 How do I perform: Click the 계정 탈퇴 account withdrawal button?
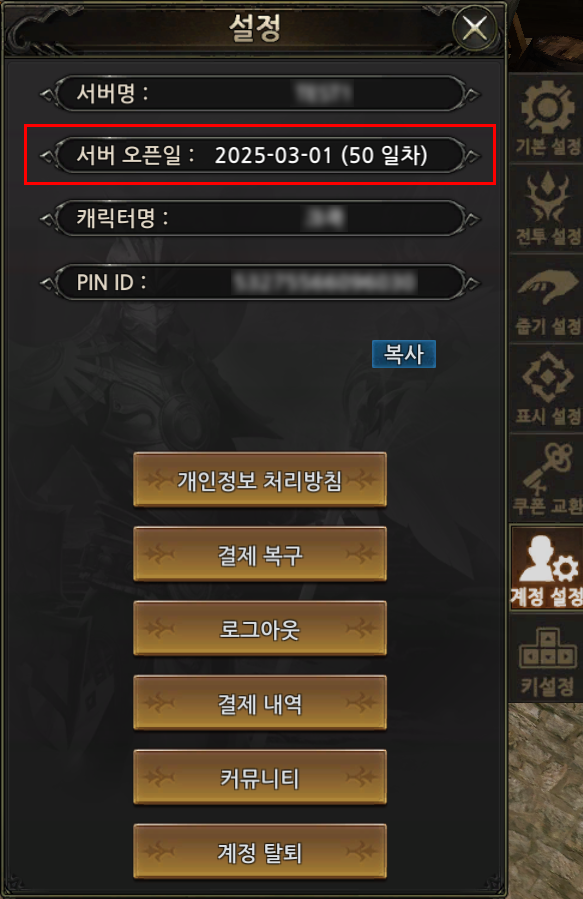(x=260, y=852)
